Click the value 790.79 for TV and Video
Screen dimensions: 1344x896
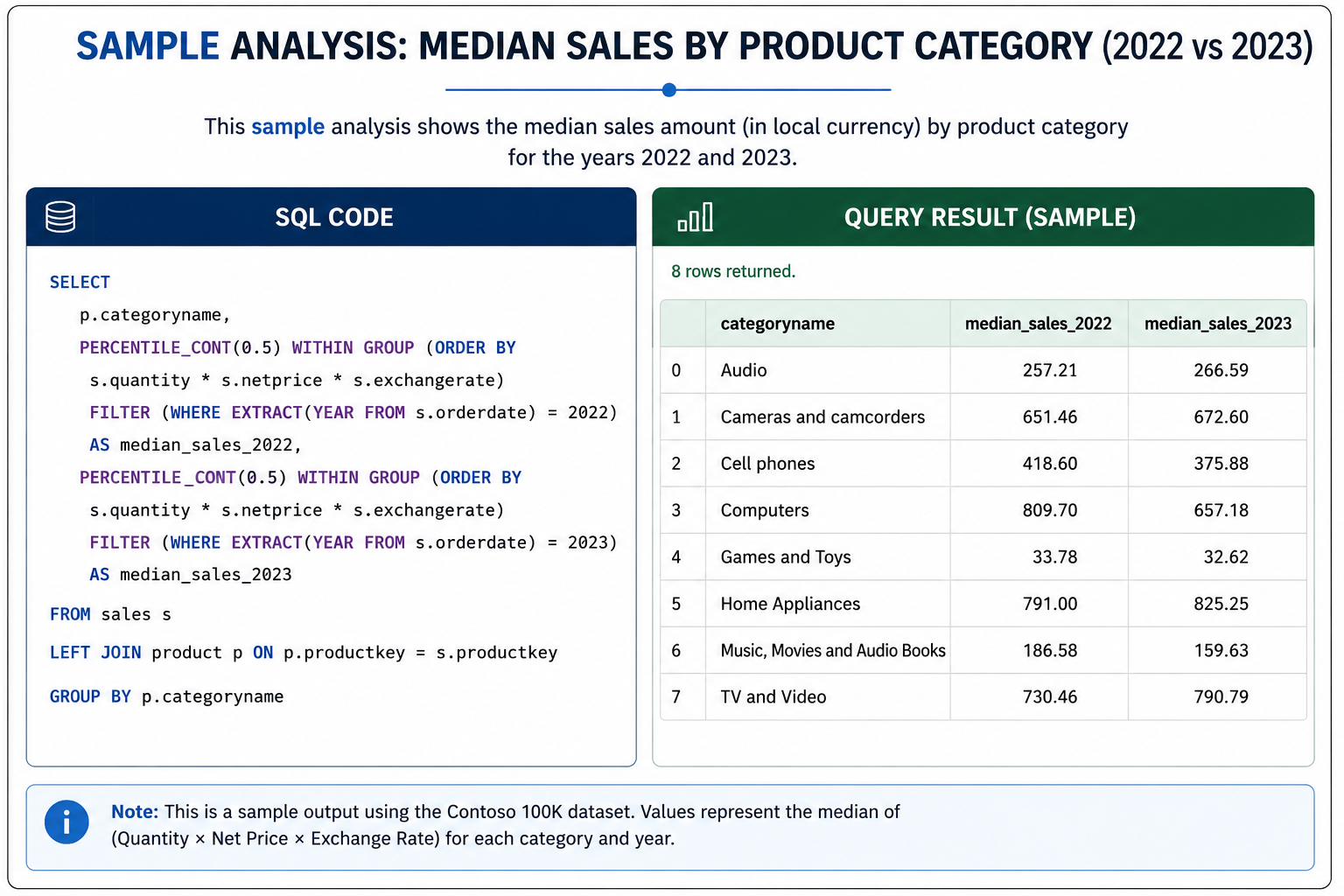coord(1221,697)
